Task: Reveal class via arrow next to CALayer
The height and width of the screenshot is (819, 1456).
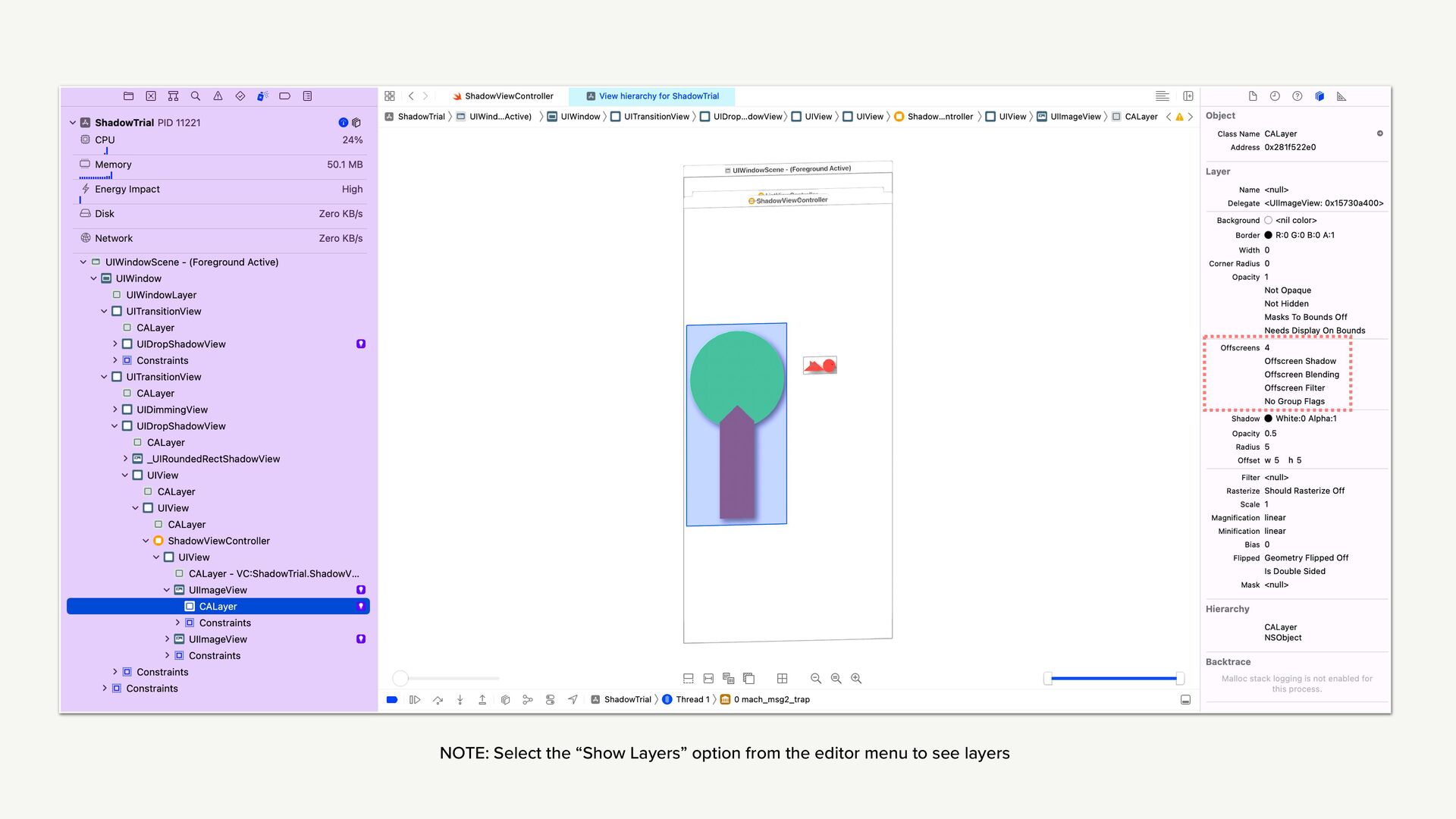Action: tap(1379, 133)
